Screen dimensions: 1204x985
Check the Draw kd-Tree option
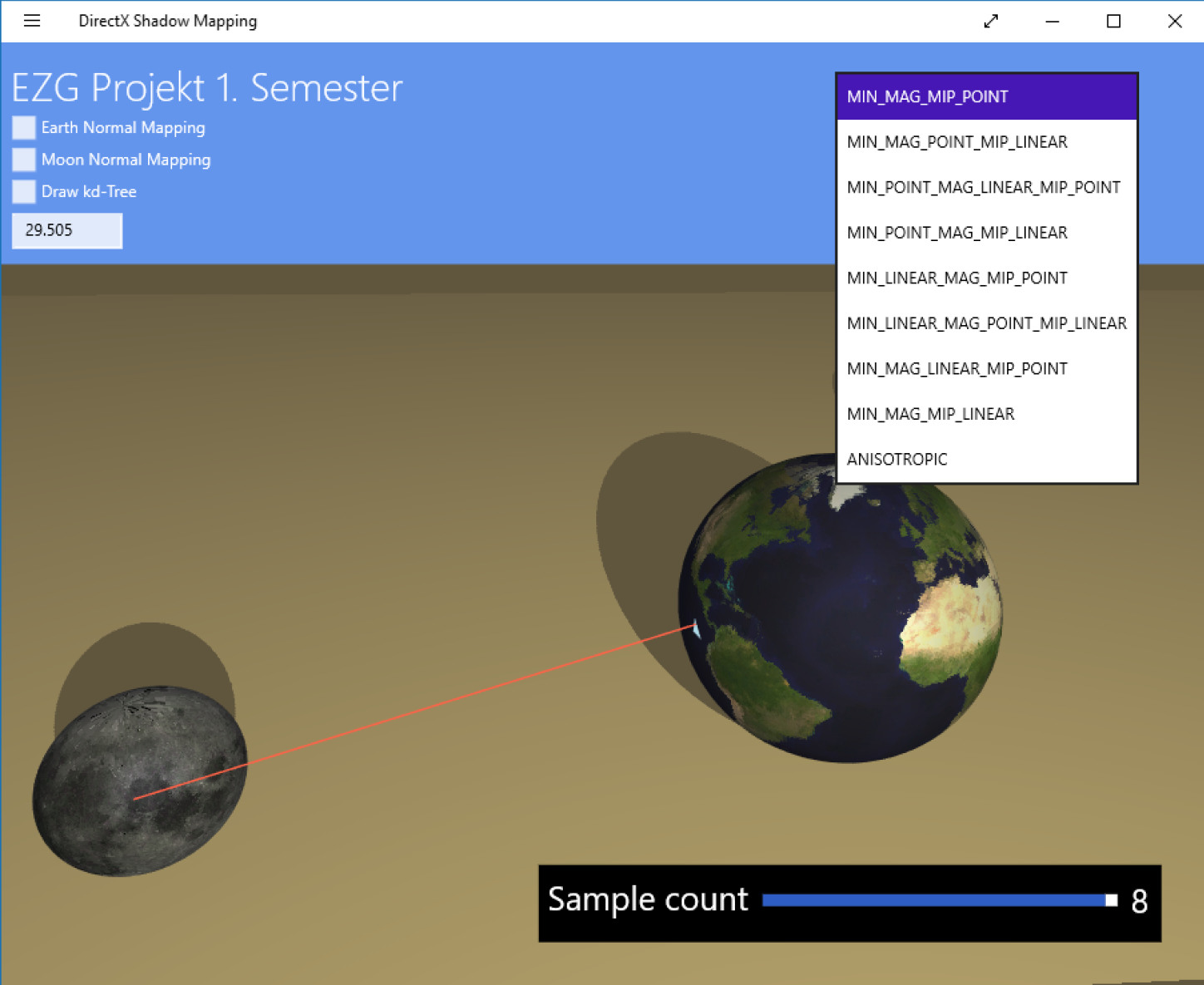[24, 191]
